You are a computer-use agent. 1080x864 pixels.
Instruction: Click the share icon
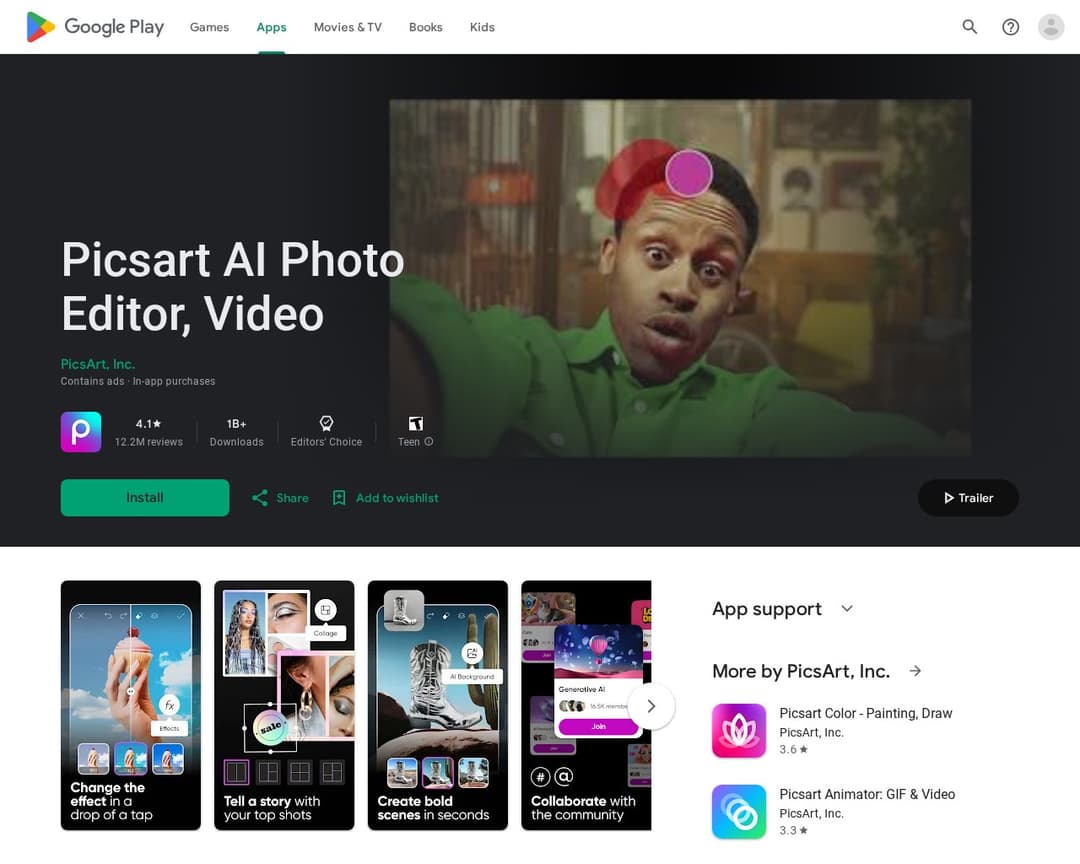260,497
